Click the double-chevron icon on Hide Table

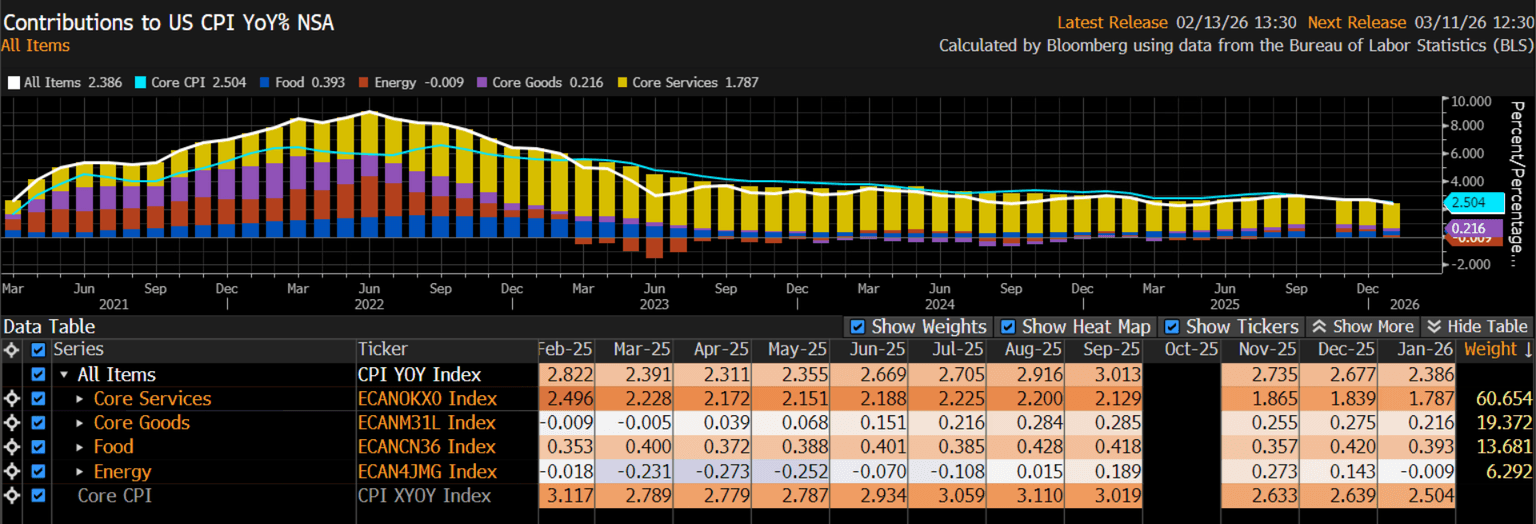(1433, 327)
